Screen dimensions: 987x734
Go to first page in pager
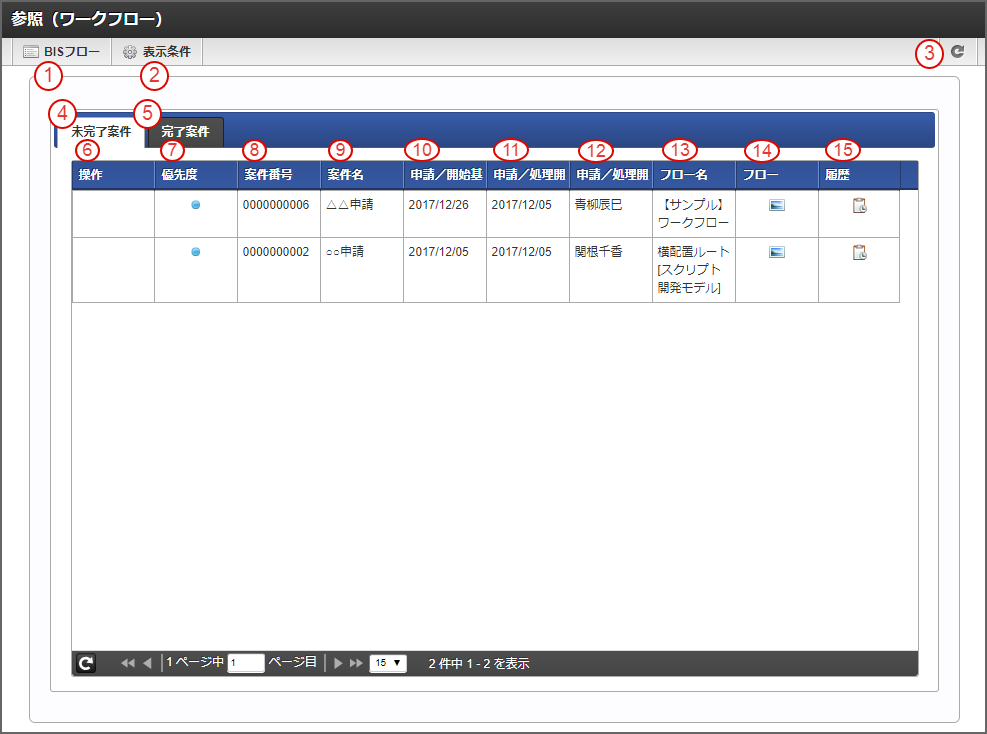(x=128, y=663)
